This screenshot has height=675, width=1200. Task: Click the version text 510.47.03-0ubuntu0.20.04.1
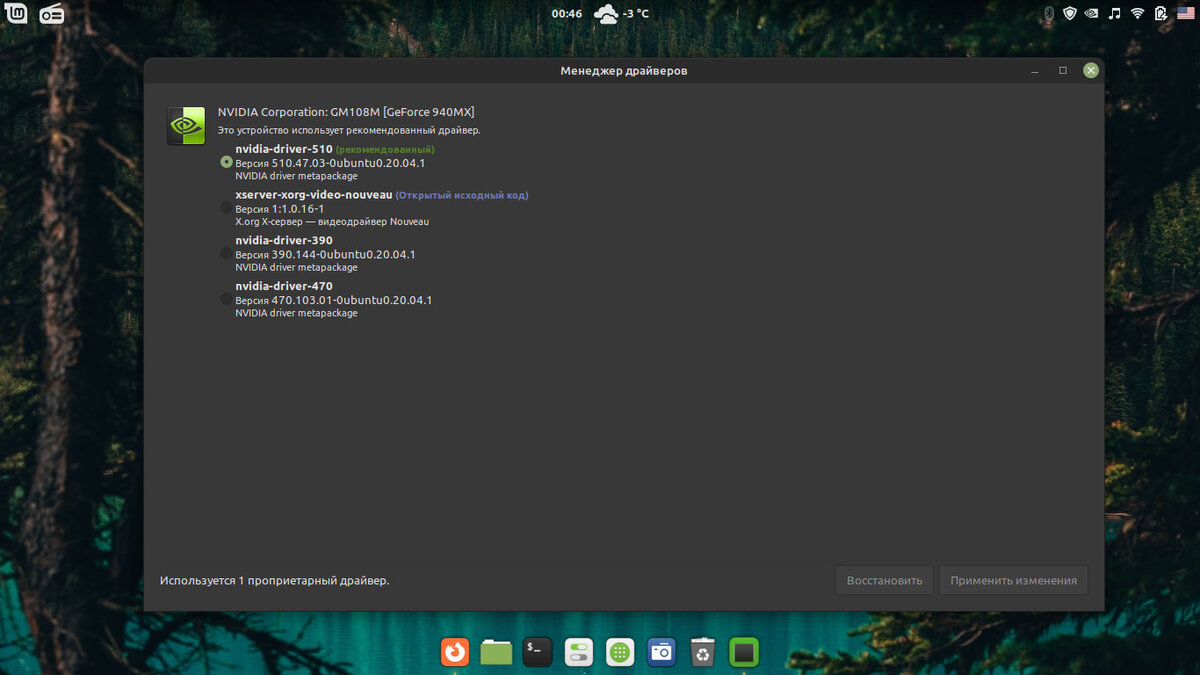349,163
